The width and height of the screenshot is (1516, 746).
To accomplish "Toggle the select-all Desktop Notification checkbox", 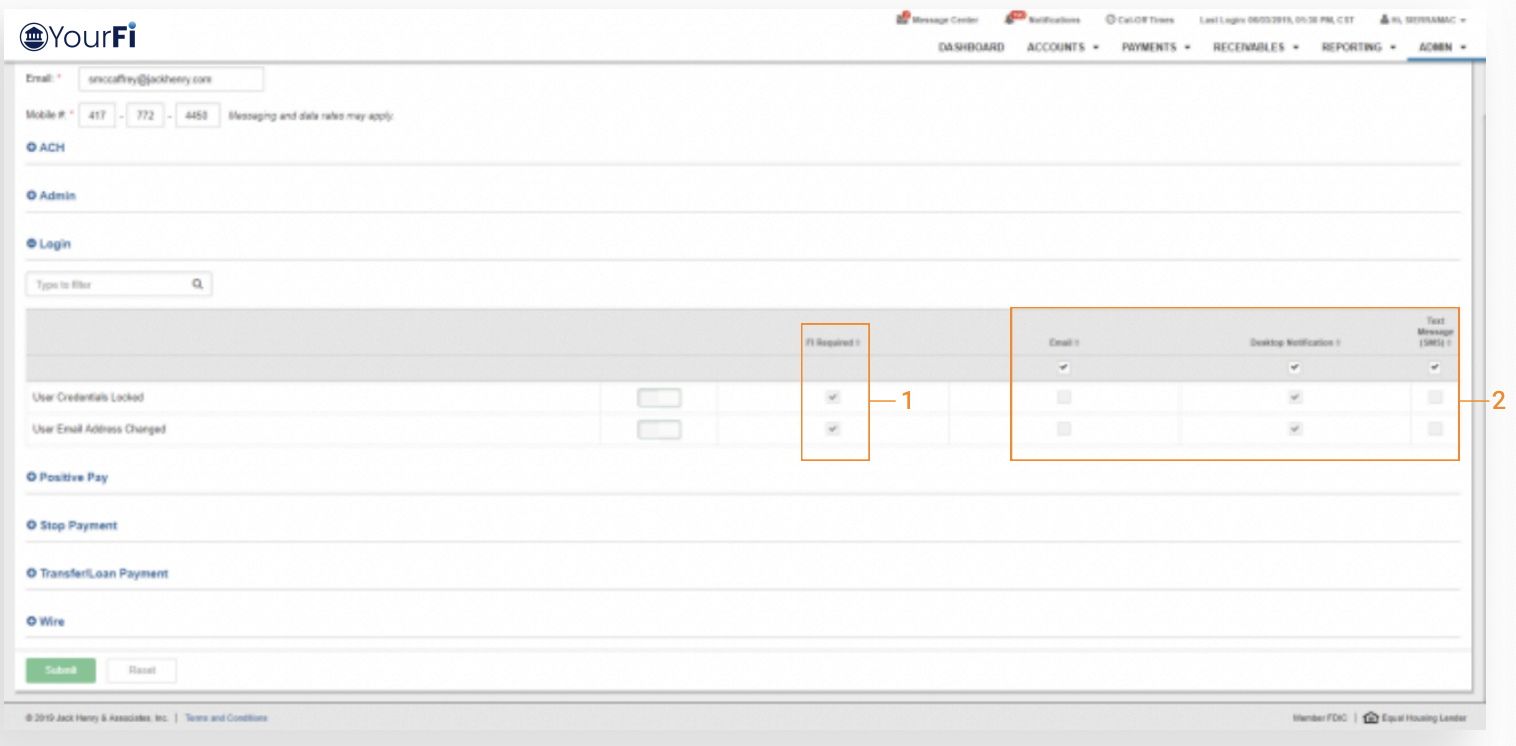I will pos(1294,368).
